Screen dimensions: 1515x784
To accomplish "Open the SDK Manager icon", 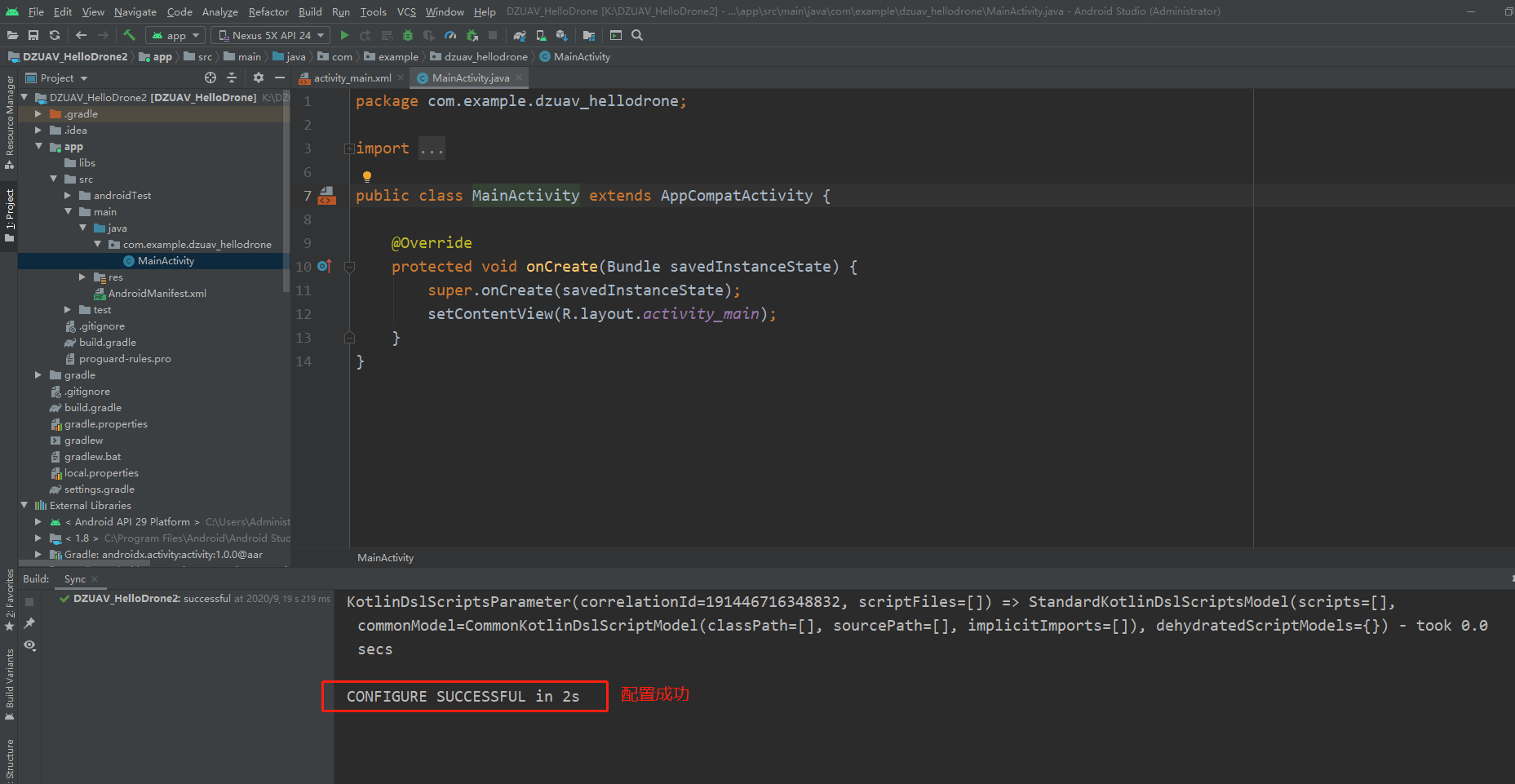I will coord(561,35).
